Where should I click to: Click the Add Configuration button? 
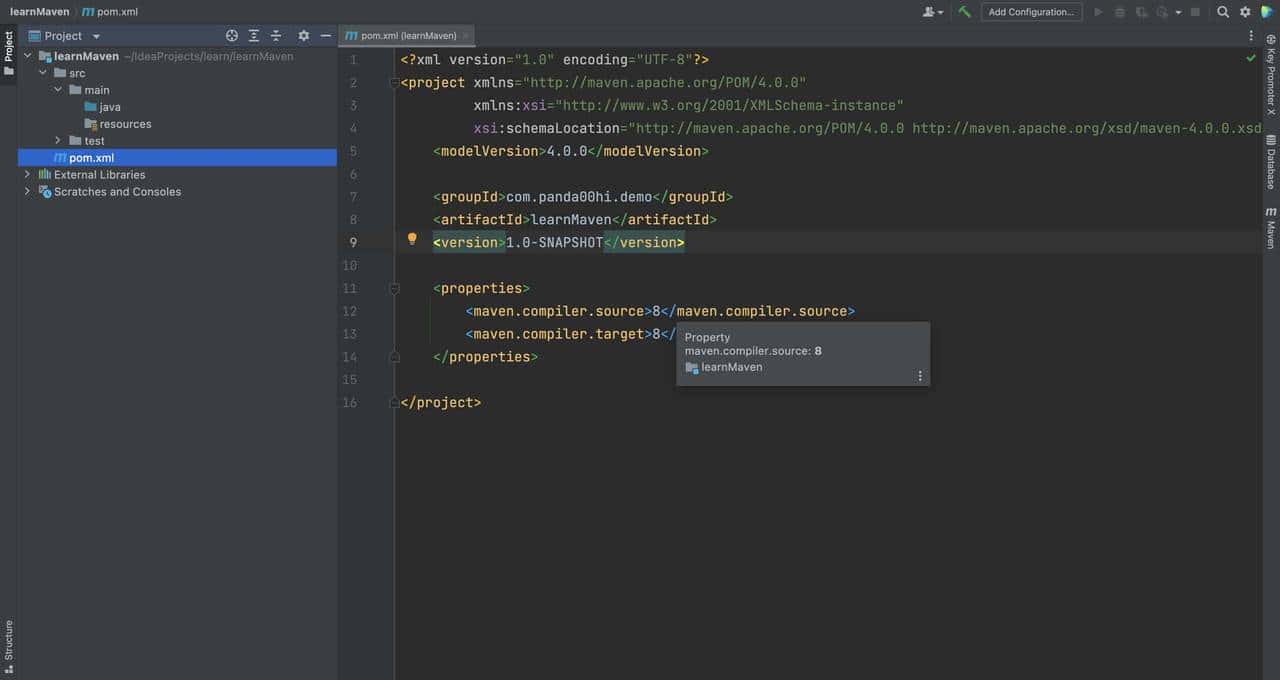pyautogui.click(x=1031, y=12)
